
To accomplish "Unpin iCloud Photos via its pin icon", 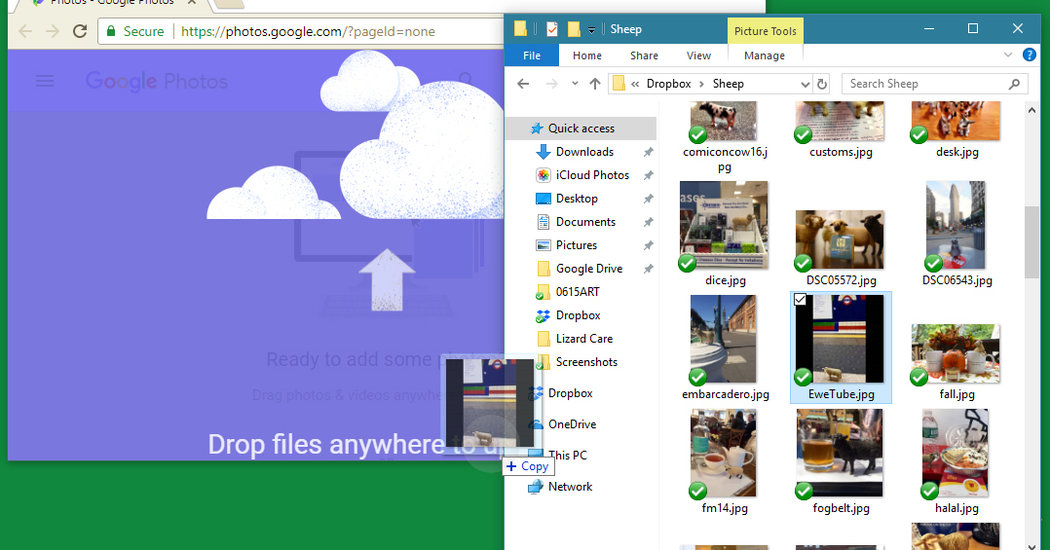I will 648,176.
